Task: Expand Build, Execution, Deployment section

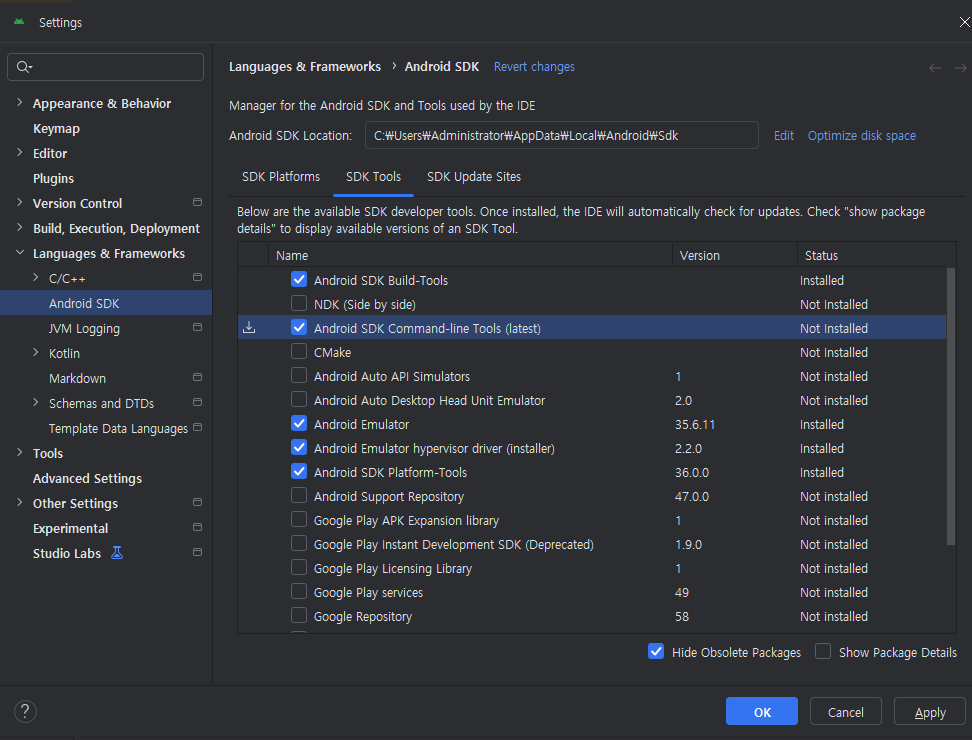Action: tap(19, 227)
